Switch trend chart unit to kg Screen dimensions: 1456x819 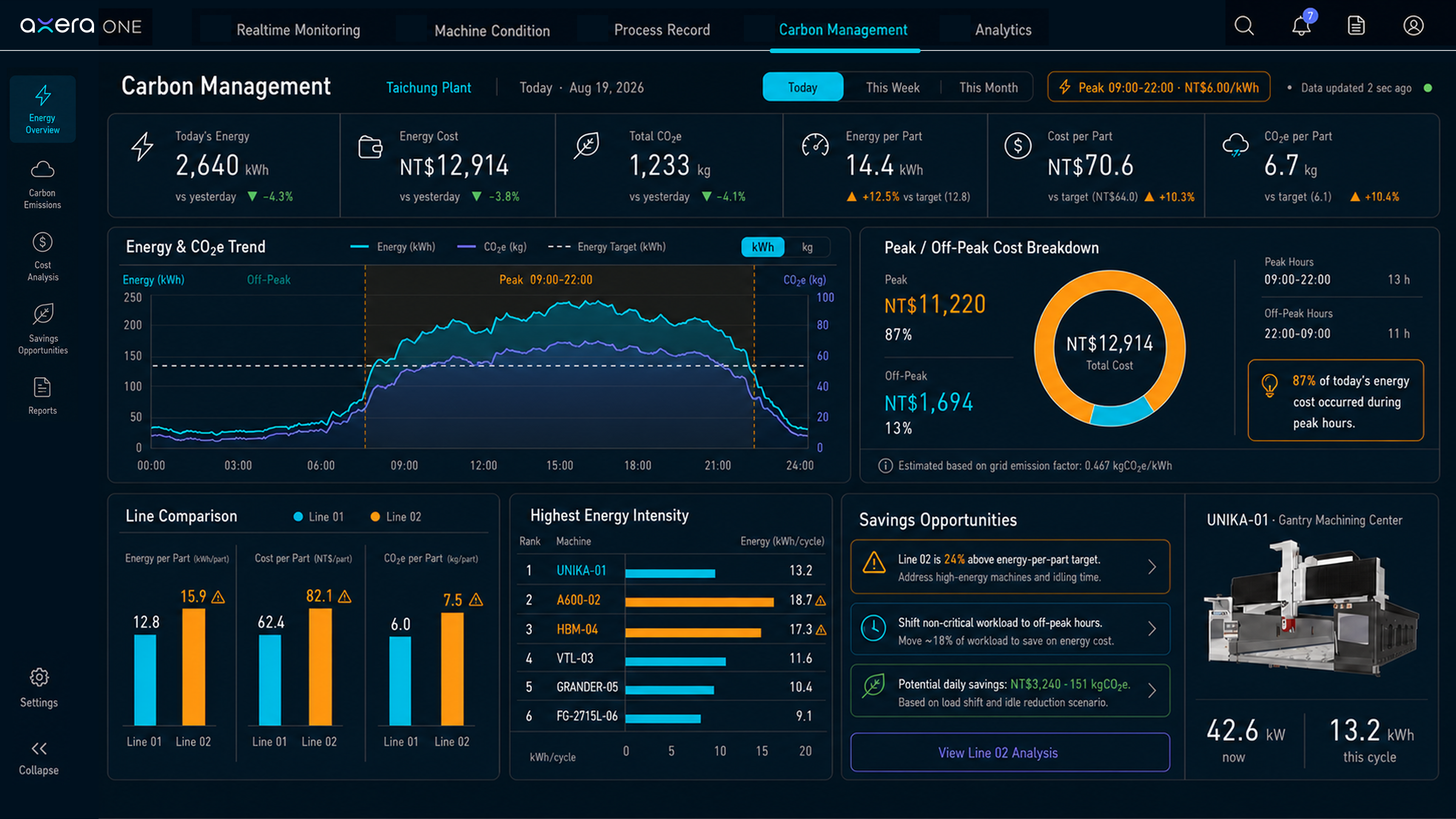pos(807,247)
